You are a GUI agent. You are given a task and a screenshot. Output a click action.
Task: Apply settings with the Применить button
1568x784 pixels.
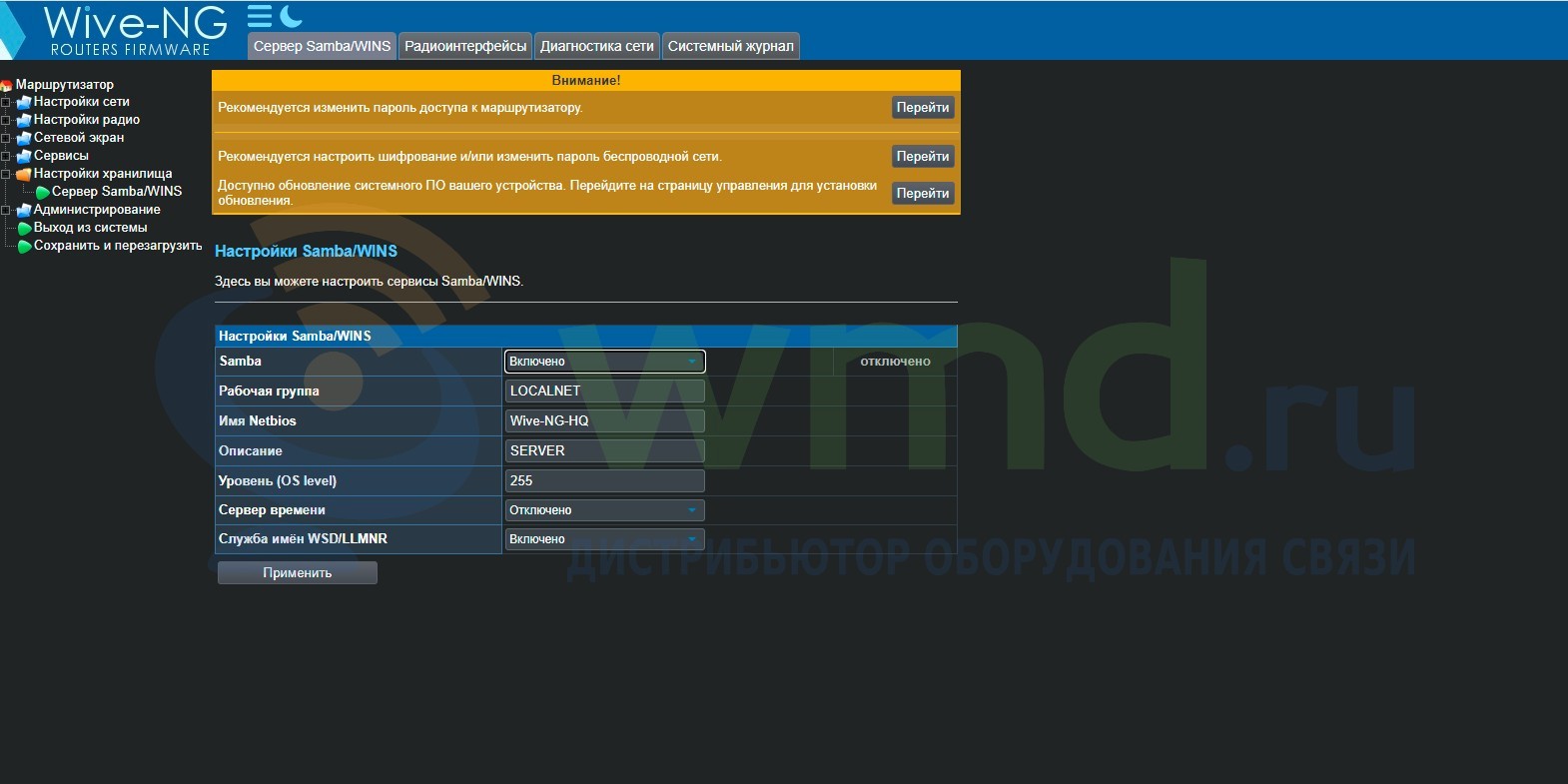[x=298, y=573]
